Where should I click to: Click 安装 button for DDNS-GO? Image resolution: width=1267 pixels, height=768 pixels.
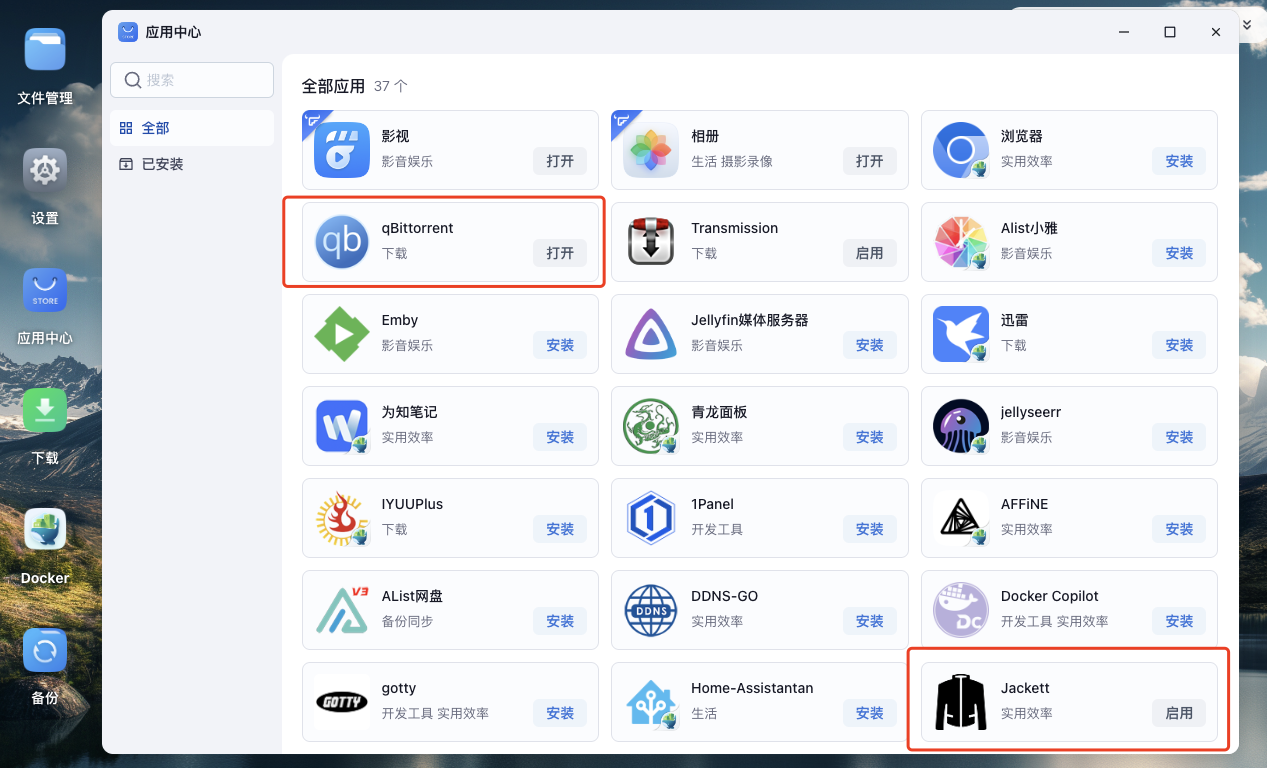pyautogui.click(x=870, y=621)
